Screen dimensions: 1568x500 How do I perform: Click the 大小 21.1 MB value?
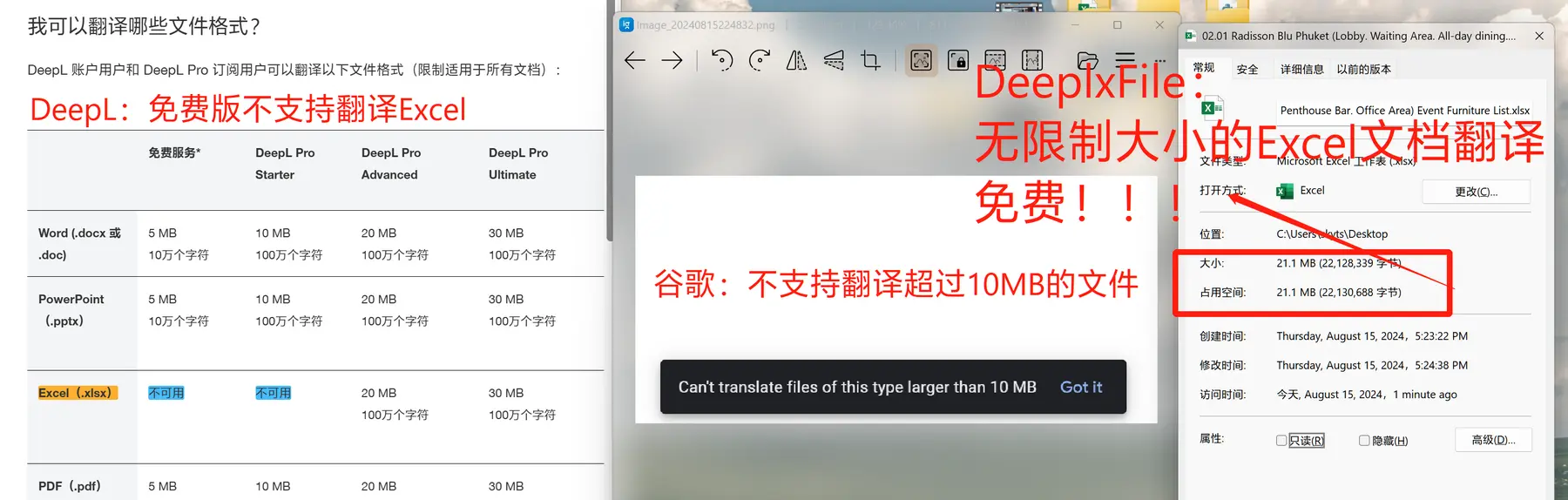(x=1339, y=263)
